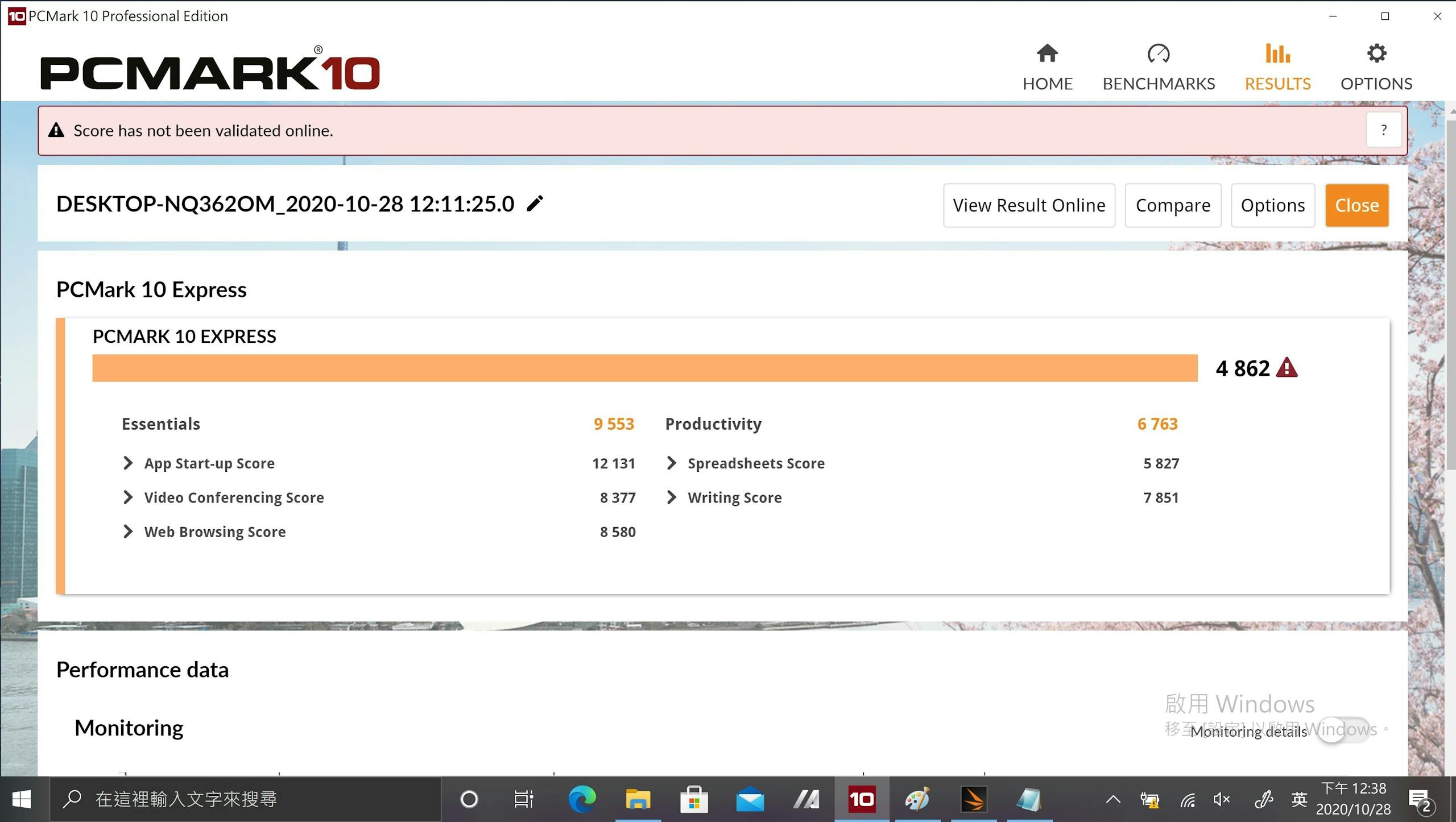Click the orange PCMark 10 Express score bar
The image size is (1456, 822).
(x=645, y=368)
